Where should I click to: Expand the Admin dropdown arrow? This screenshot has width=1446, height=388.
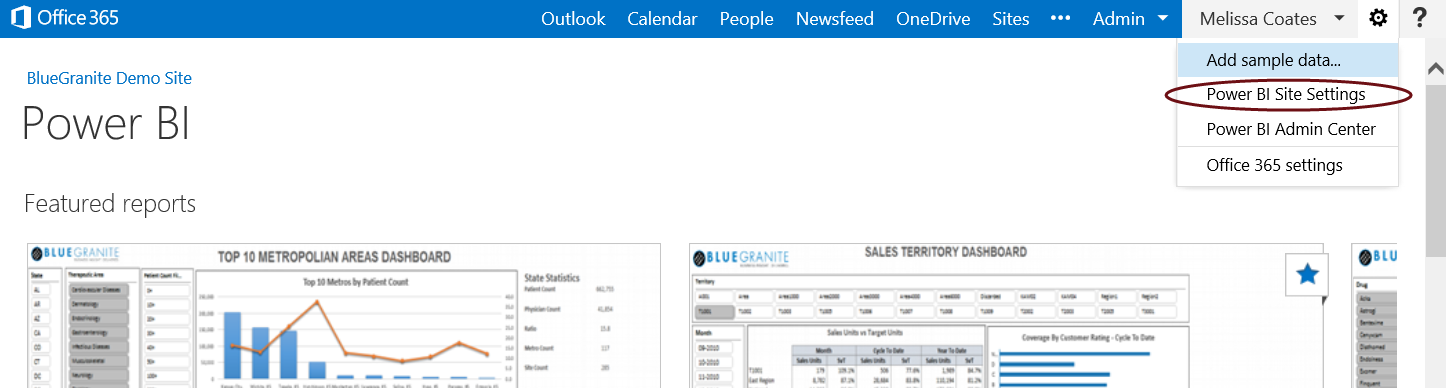click(1162, 18)
